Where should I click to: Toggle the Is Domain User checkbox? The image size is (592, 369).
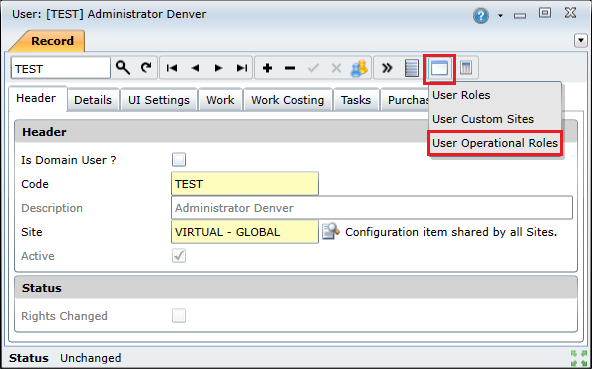pos(179,160)
